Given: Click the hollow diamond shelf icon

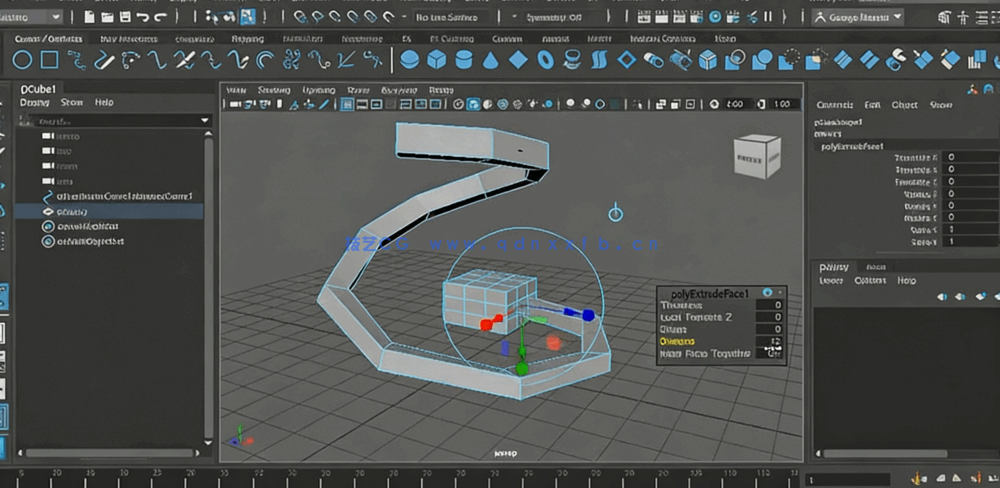Looking at the screenshot, I should coord(627,61).
